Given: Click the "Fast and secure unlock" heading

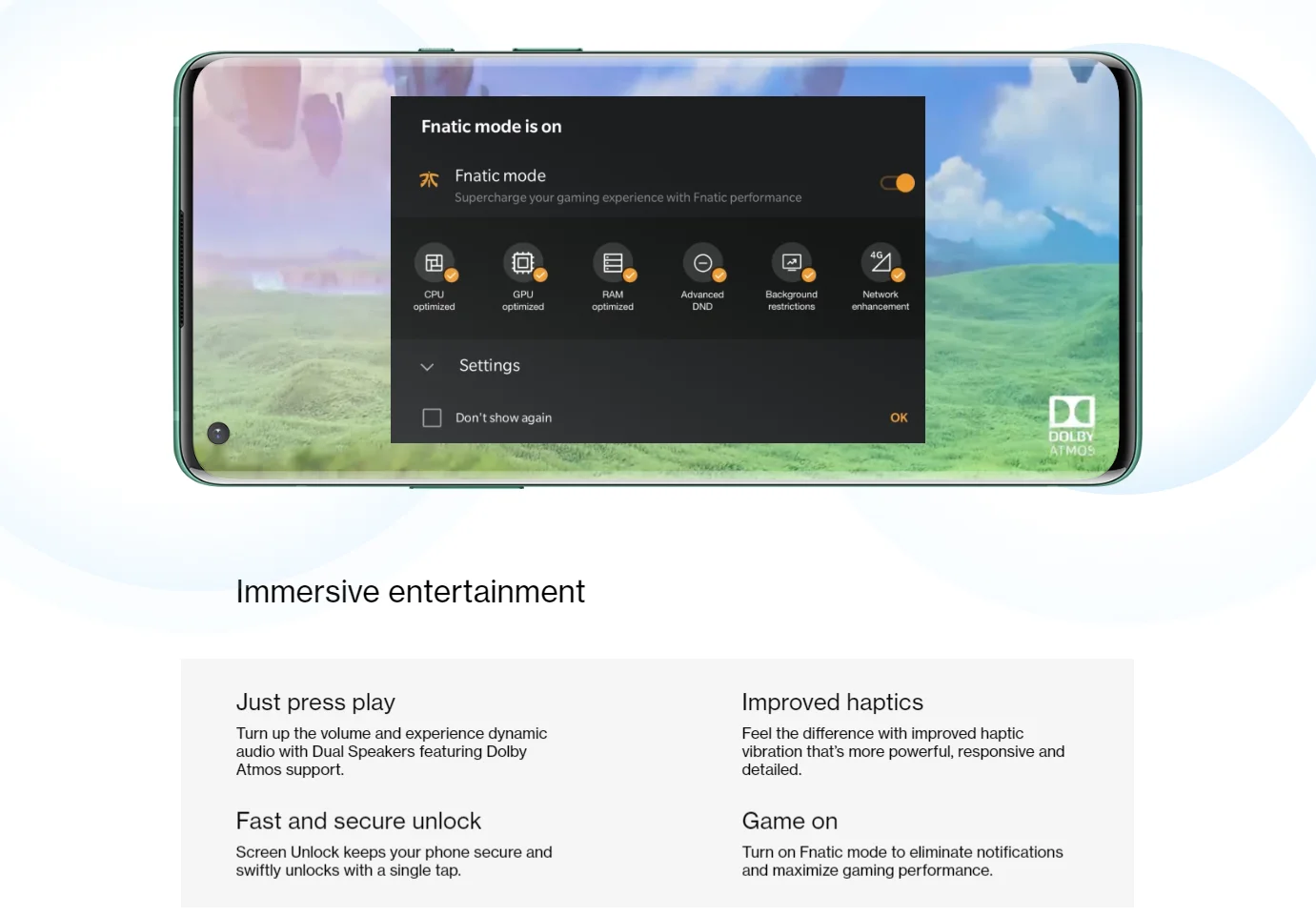Looking at the screenshot, I should (358, 821).
